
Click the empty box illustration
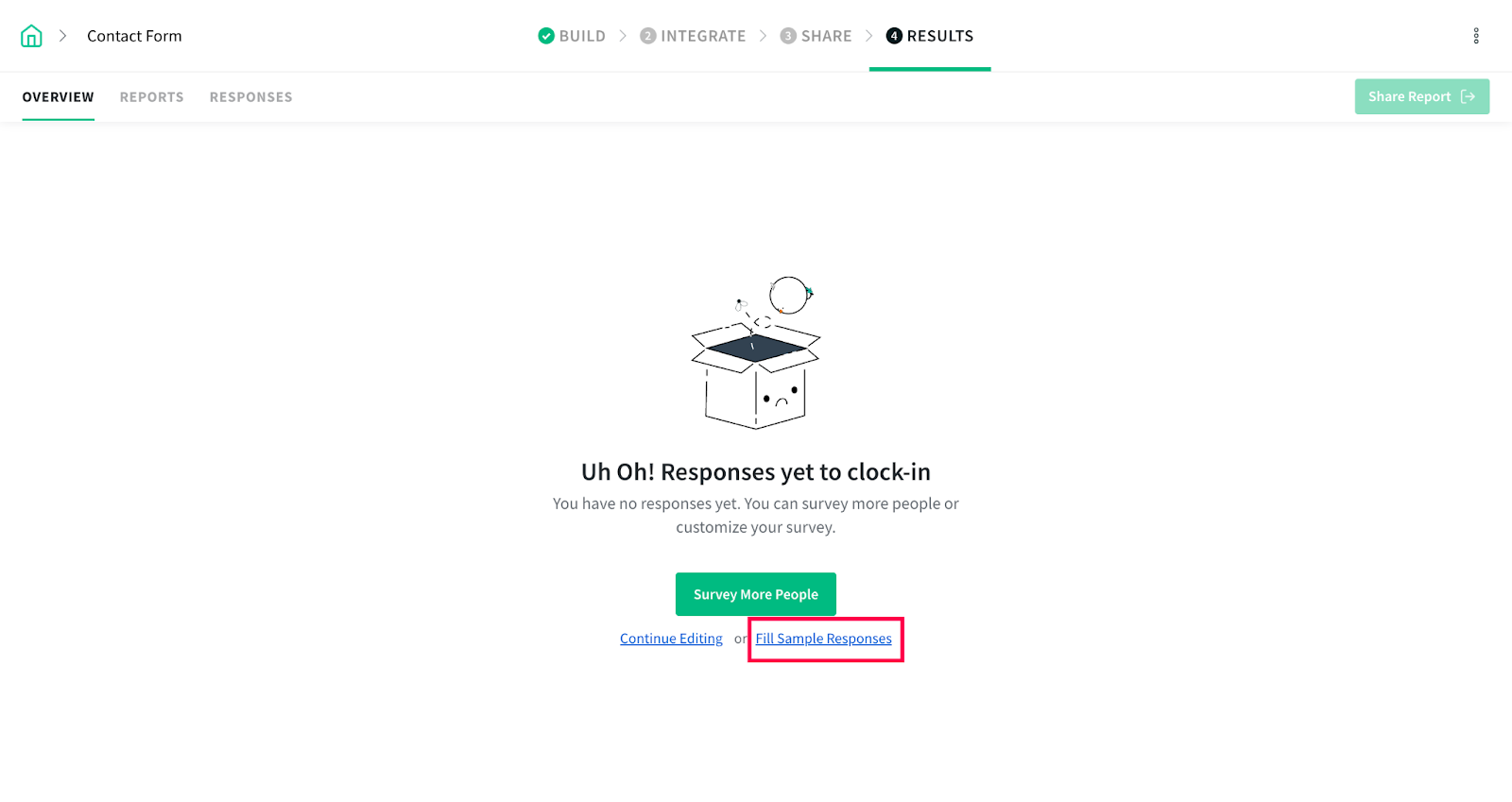tap(756, 352)
